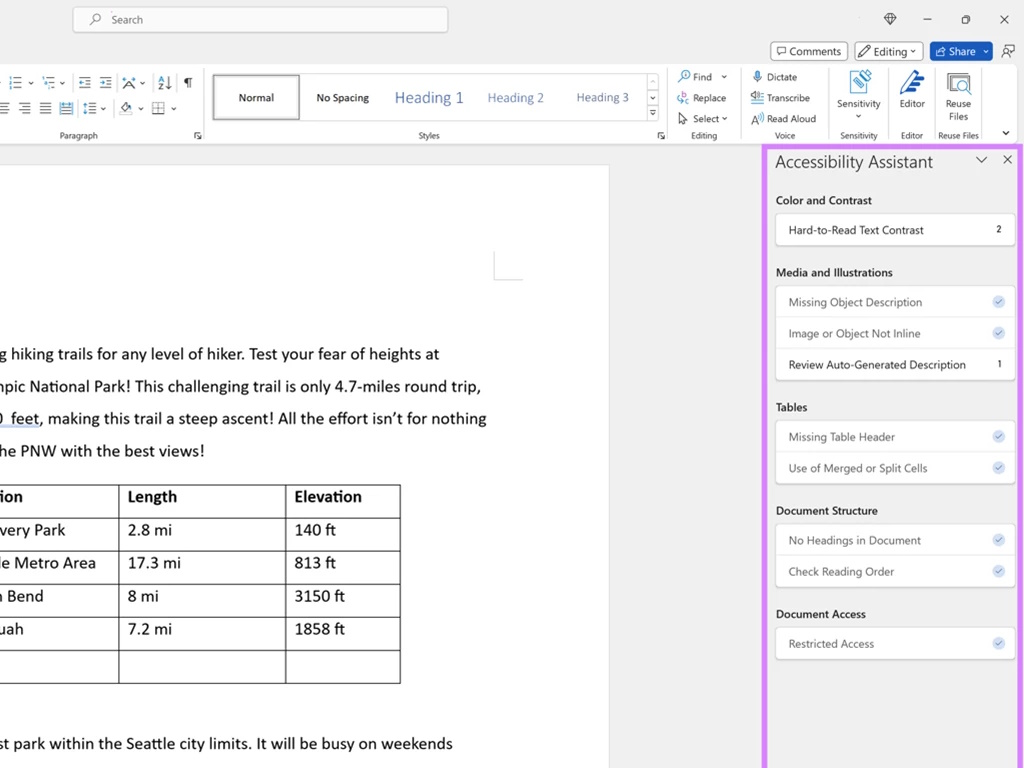Open Styles pane dialog launcher
1024x768 pixels.
tap(661, 136)
